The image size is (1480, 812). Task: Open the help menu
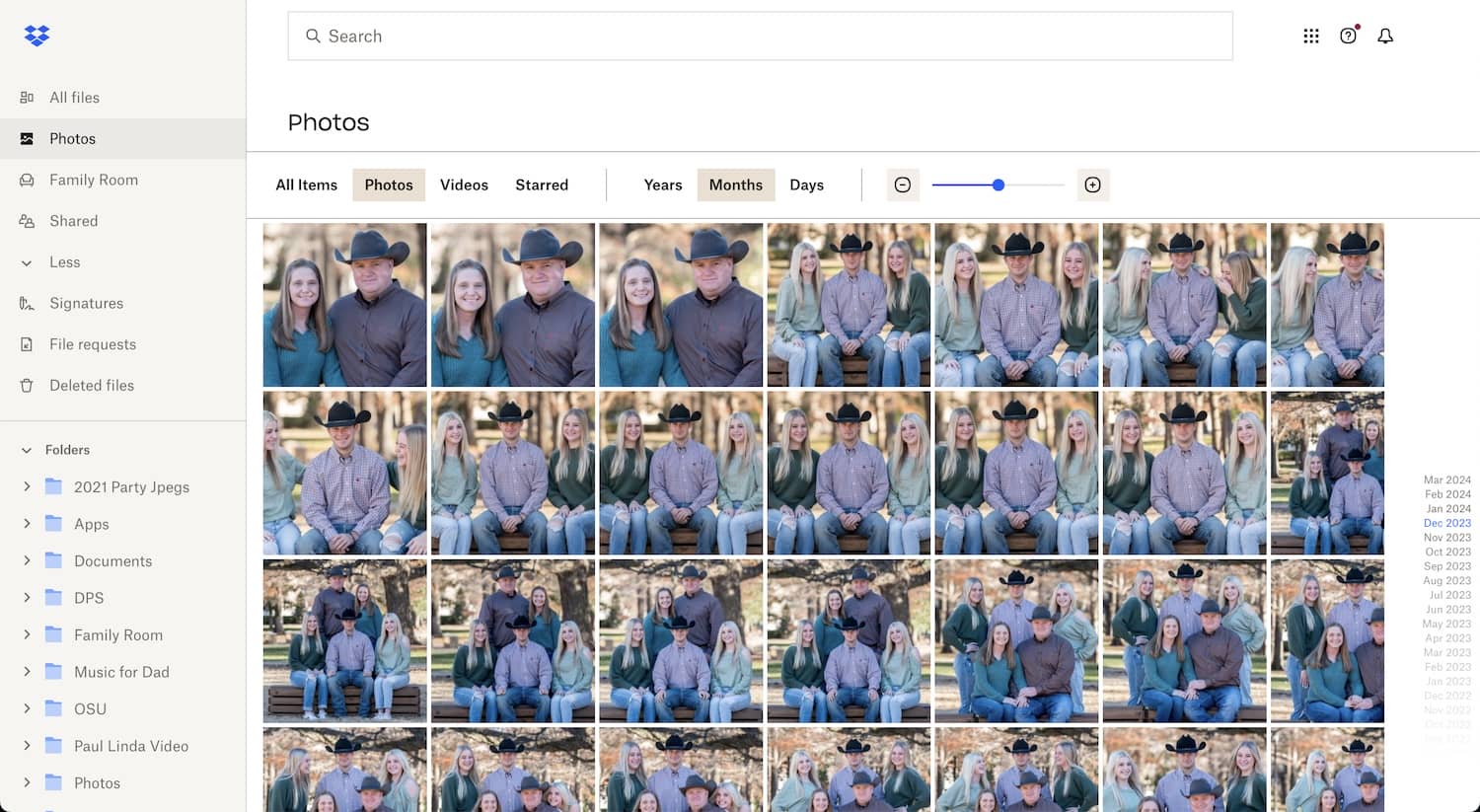coord(1349,36)
